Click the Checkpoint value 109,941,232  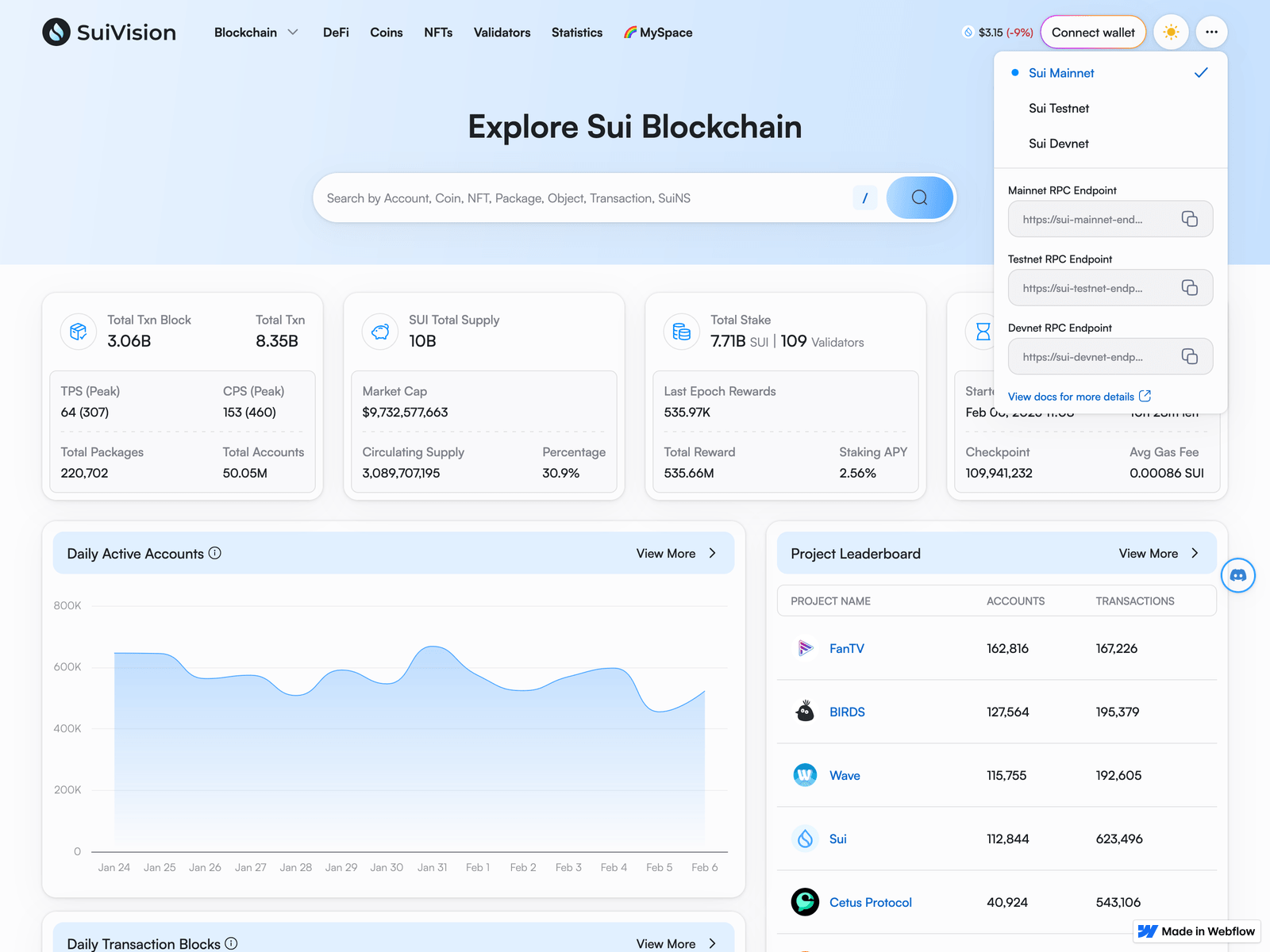pos(999,473)
